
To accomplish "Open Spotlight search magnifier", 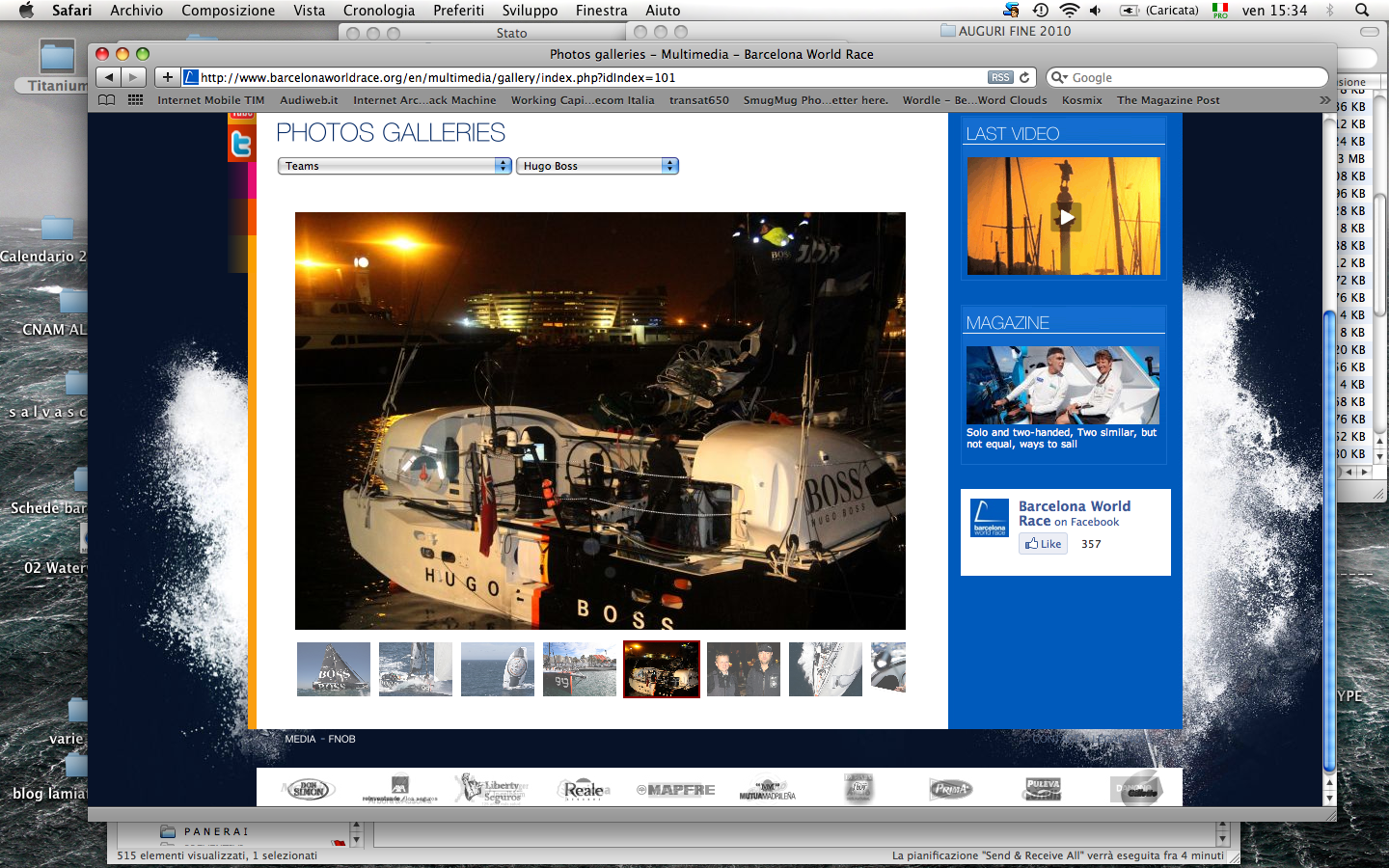I will (1362, 11).
